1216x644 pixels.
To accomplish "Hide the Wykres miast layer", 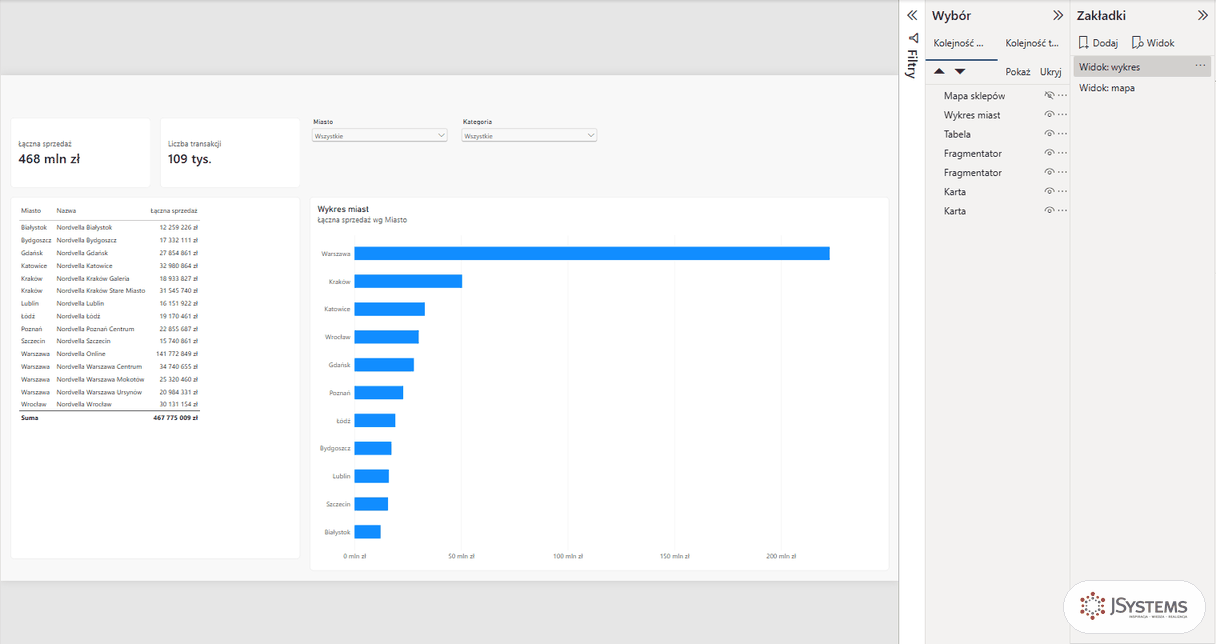I will [1050, 115].
